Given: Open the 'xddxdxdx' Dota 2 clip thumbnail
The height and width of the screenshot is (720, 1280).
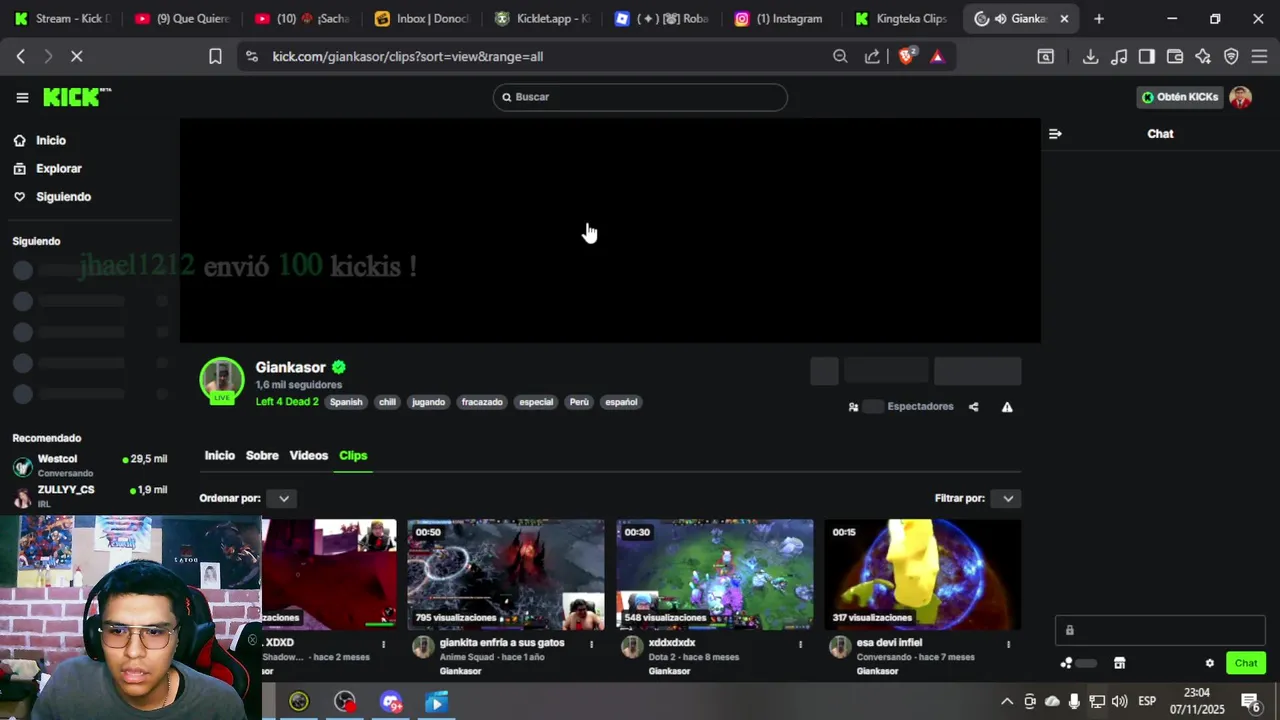Looking at the screenshot, I should tap(715, 574).
